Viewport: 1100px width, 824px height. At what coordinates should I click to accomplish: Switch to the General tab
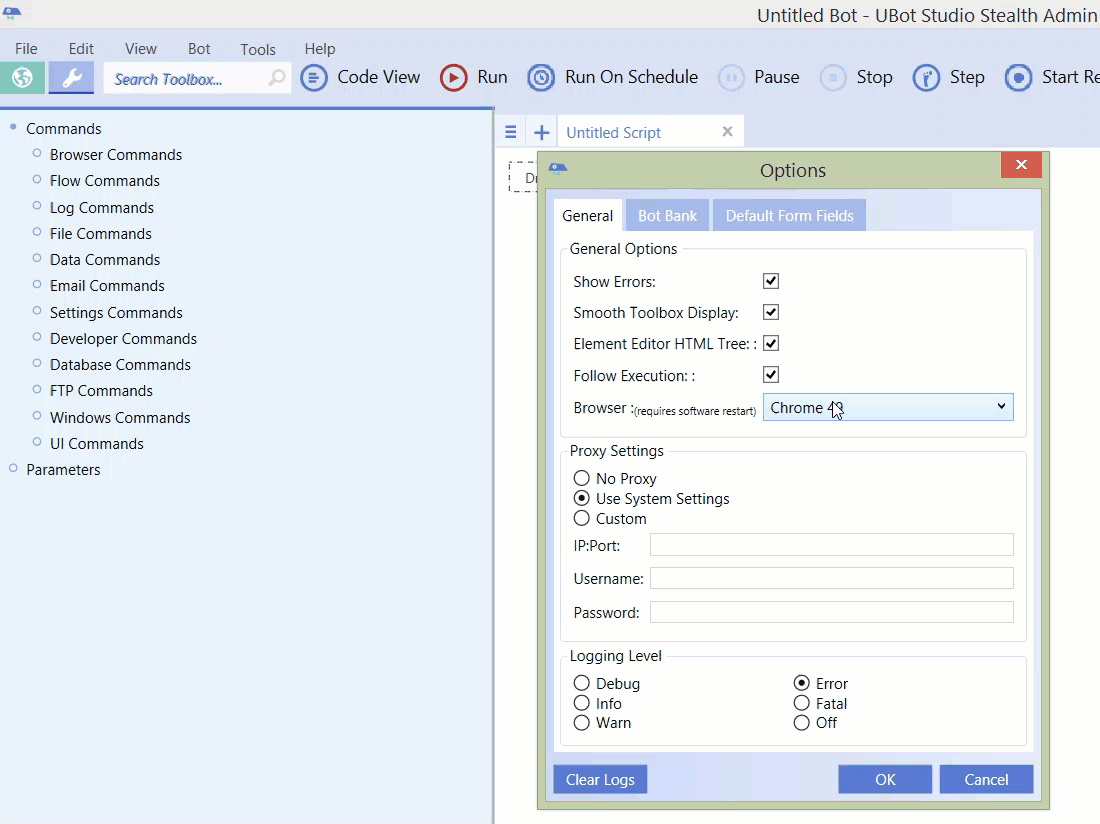[x=587, y=215]
